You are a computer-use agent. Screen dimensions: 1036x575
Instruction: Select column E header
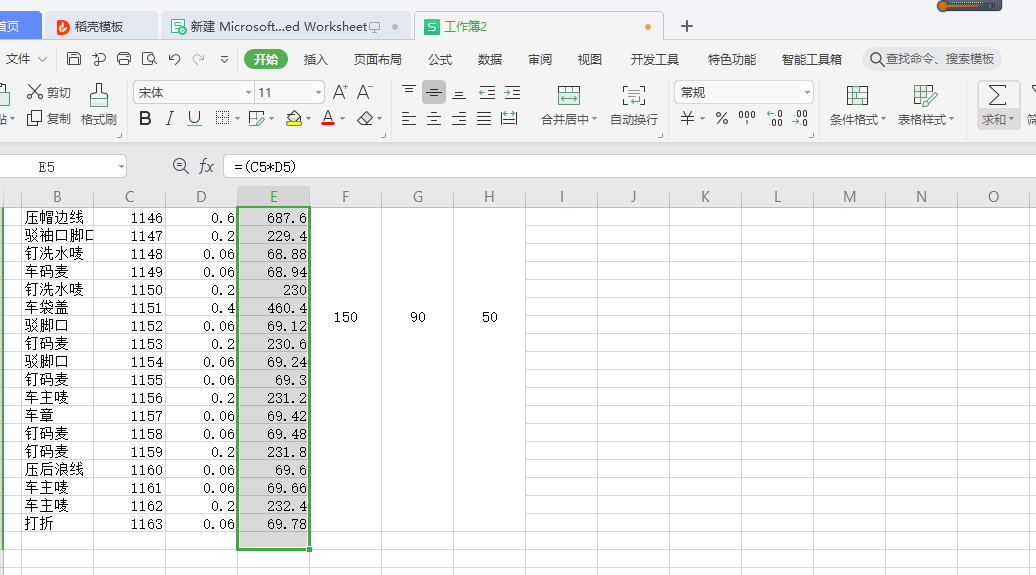point(274,196)
